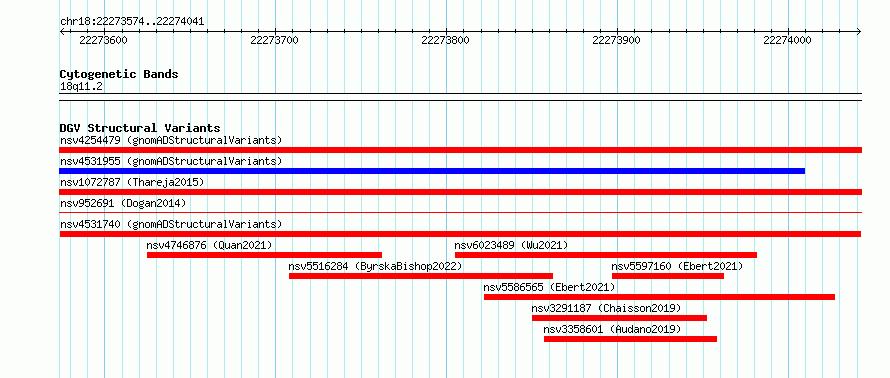The width and height of the screenshot is (890, 378).
Task: Click the red bar for nsv5586565
Action: [x=660, y=297]
